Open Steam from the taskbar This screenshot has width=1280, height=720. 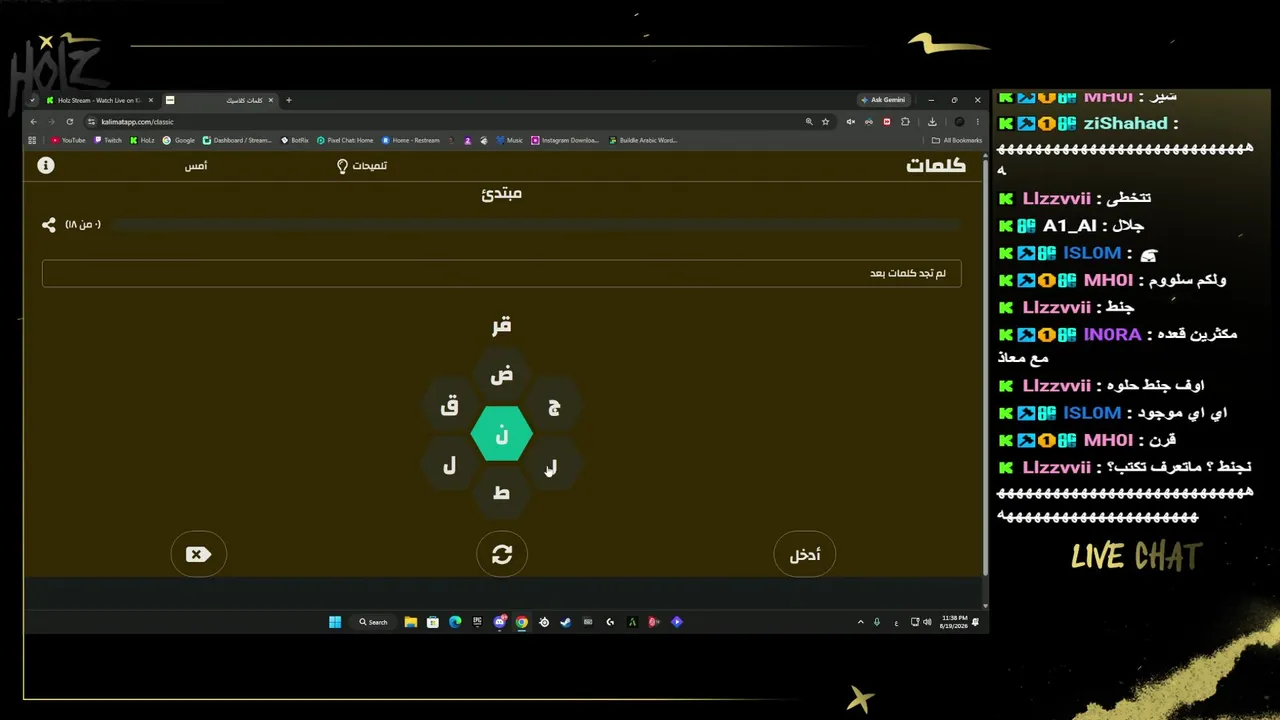click(x=565, y=622)
